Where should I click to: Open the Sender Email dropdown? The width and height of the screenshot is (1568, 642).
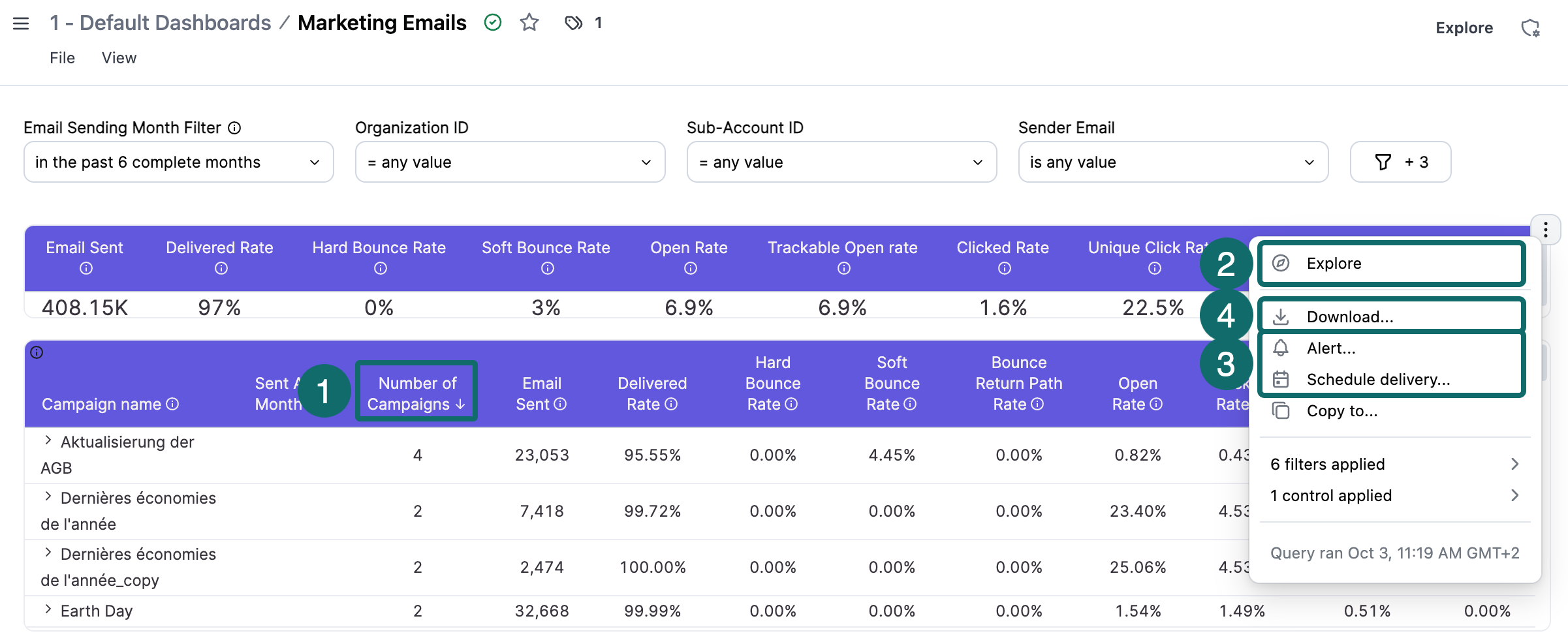[x=1172, y=162]
